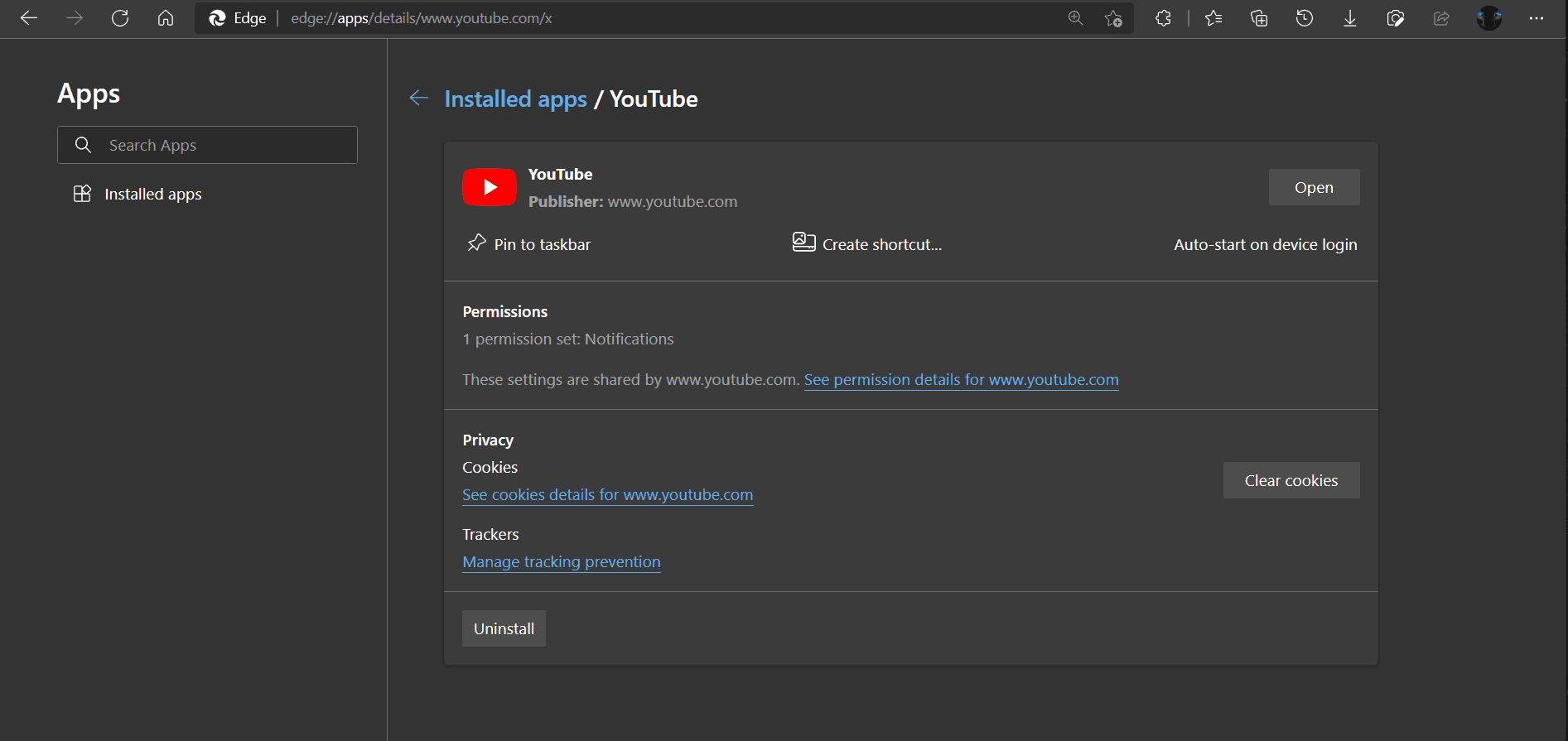The height and width of the screenshot is (741, 1568).
Task: Click the Edge logo in the address bar
Action: pyautogui.click(x=217, y=18)
